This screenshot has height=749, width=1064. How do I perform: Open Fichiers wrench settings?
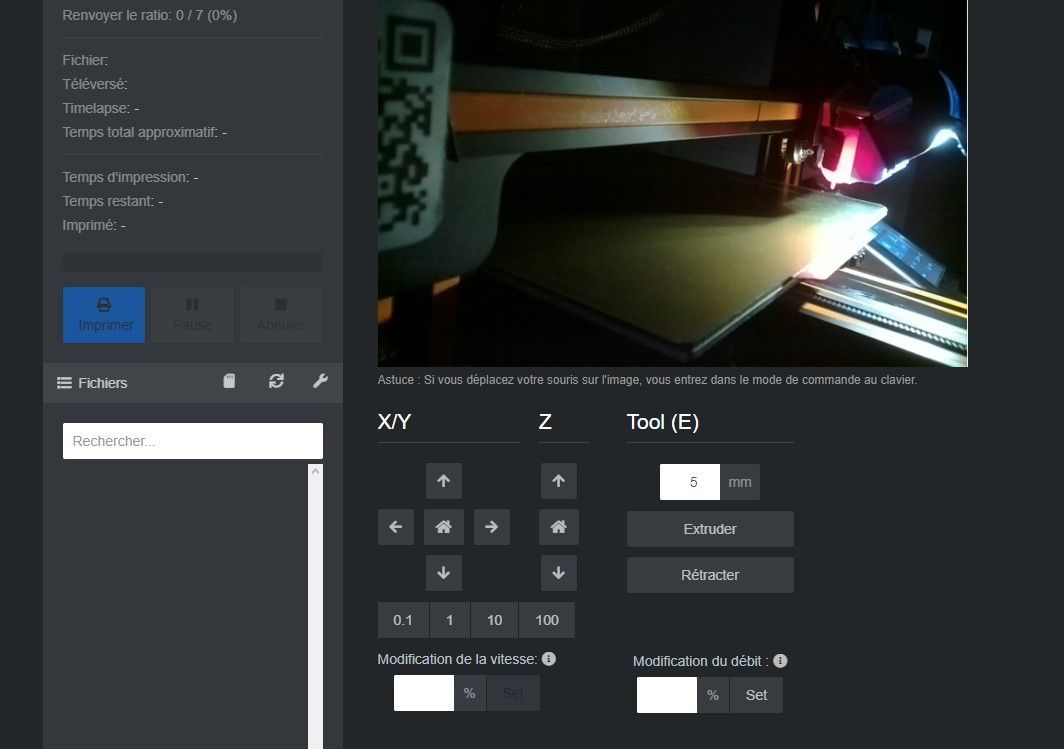pyautogui.click(x=320, y=381)
